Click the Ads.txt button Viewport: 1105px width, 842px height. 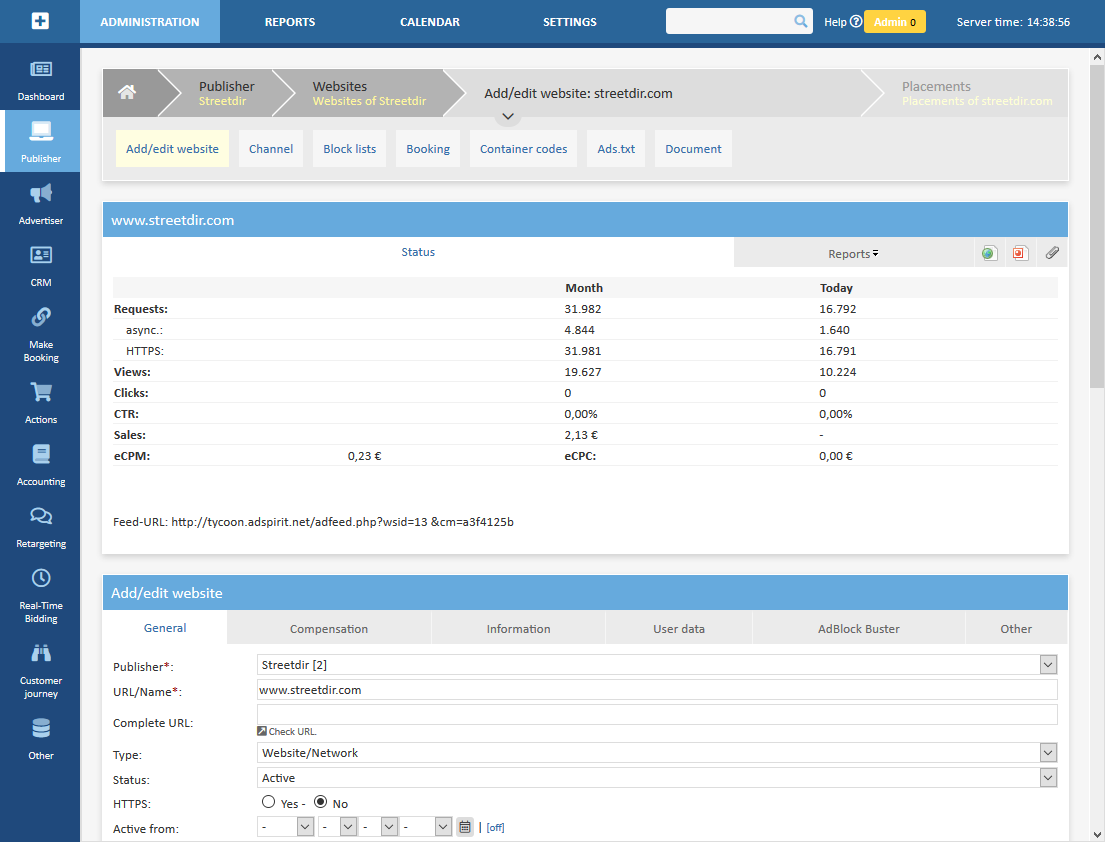click(x=616, y=149)
